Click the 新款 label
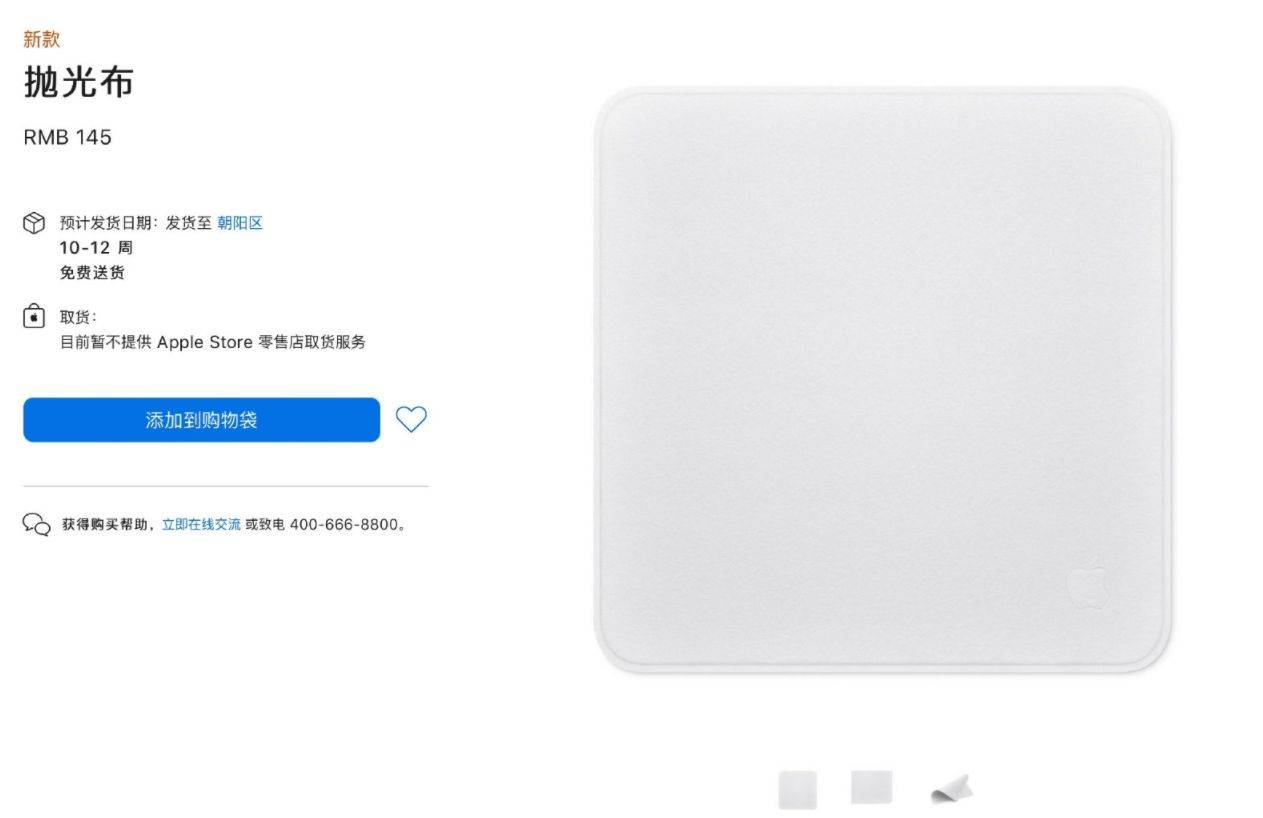This screenshot has height=818, width=1263. pos(42,39)
